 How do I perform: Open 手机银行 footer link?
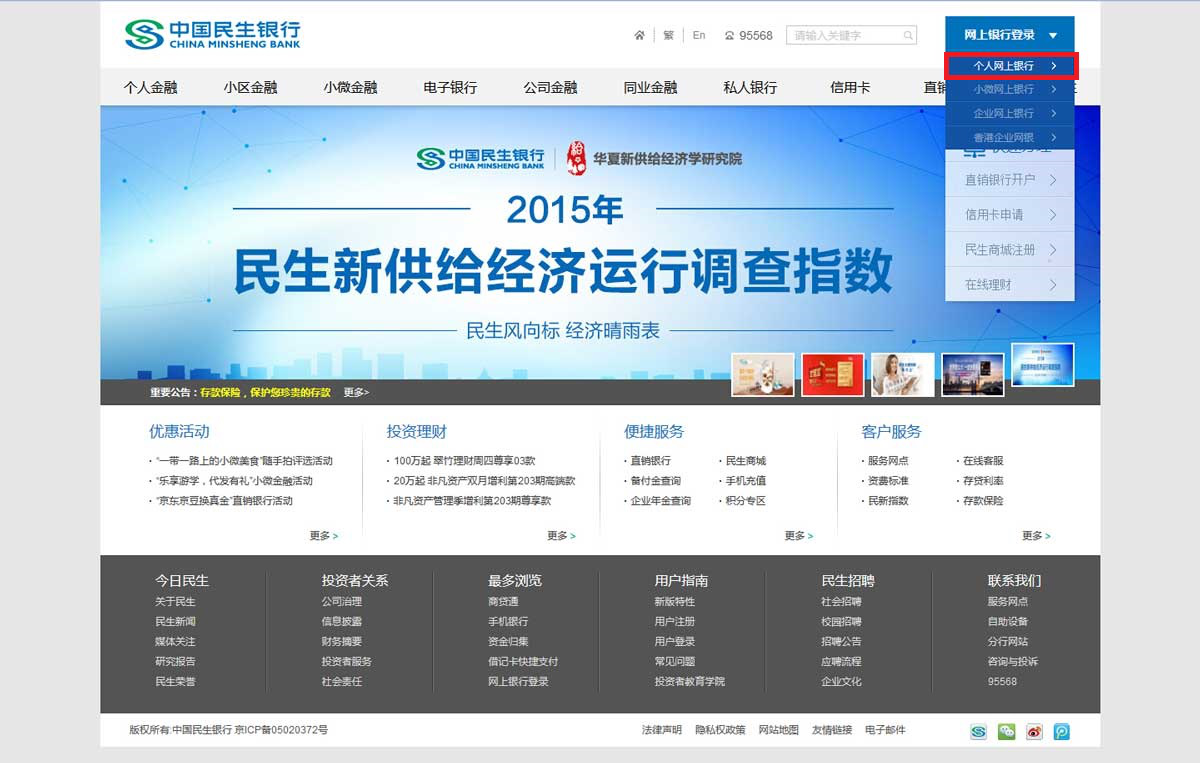click(x=508, y=622)
